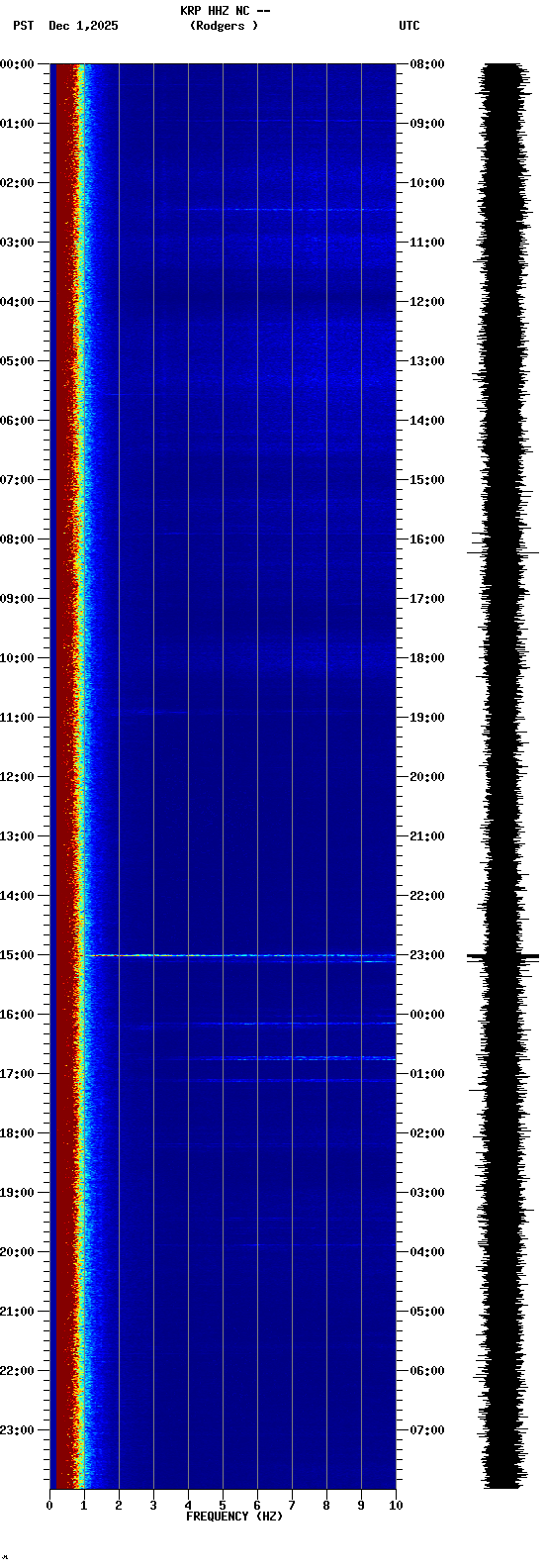Click the UTC time label '13:00'
The width and height of the screenshot is (546, 1568).
(427, 361)
